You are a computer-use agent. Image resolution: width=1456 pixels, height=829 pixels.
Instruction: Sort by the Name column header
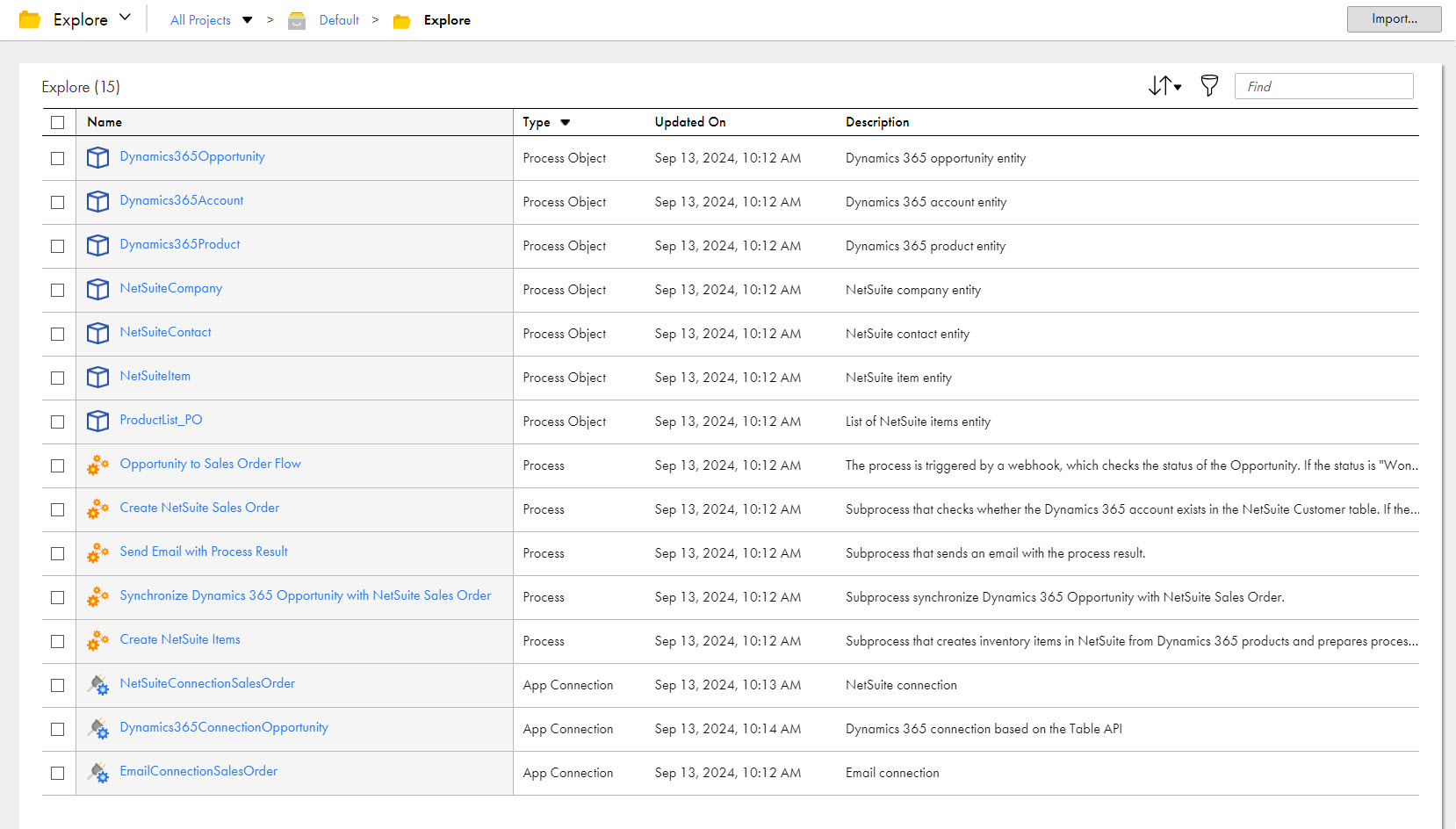pyautogui.click(x=105, y=122)
